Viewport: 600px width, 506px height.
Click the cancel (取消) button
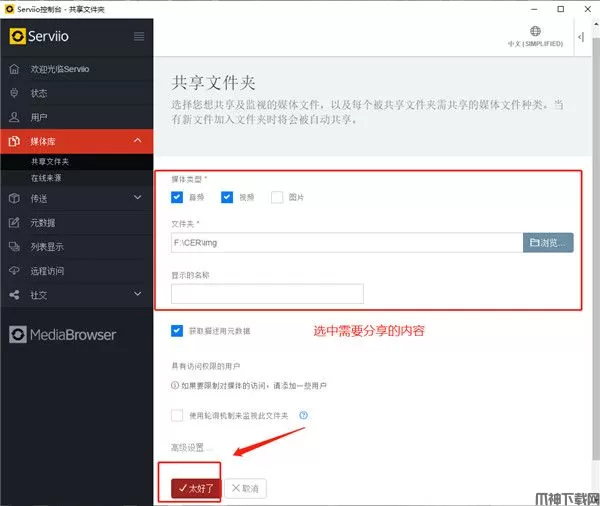[x=245, y=488]
